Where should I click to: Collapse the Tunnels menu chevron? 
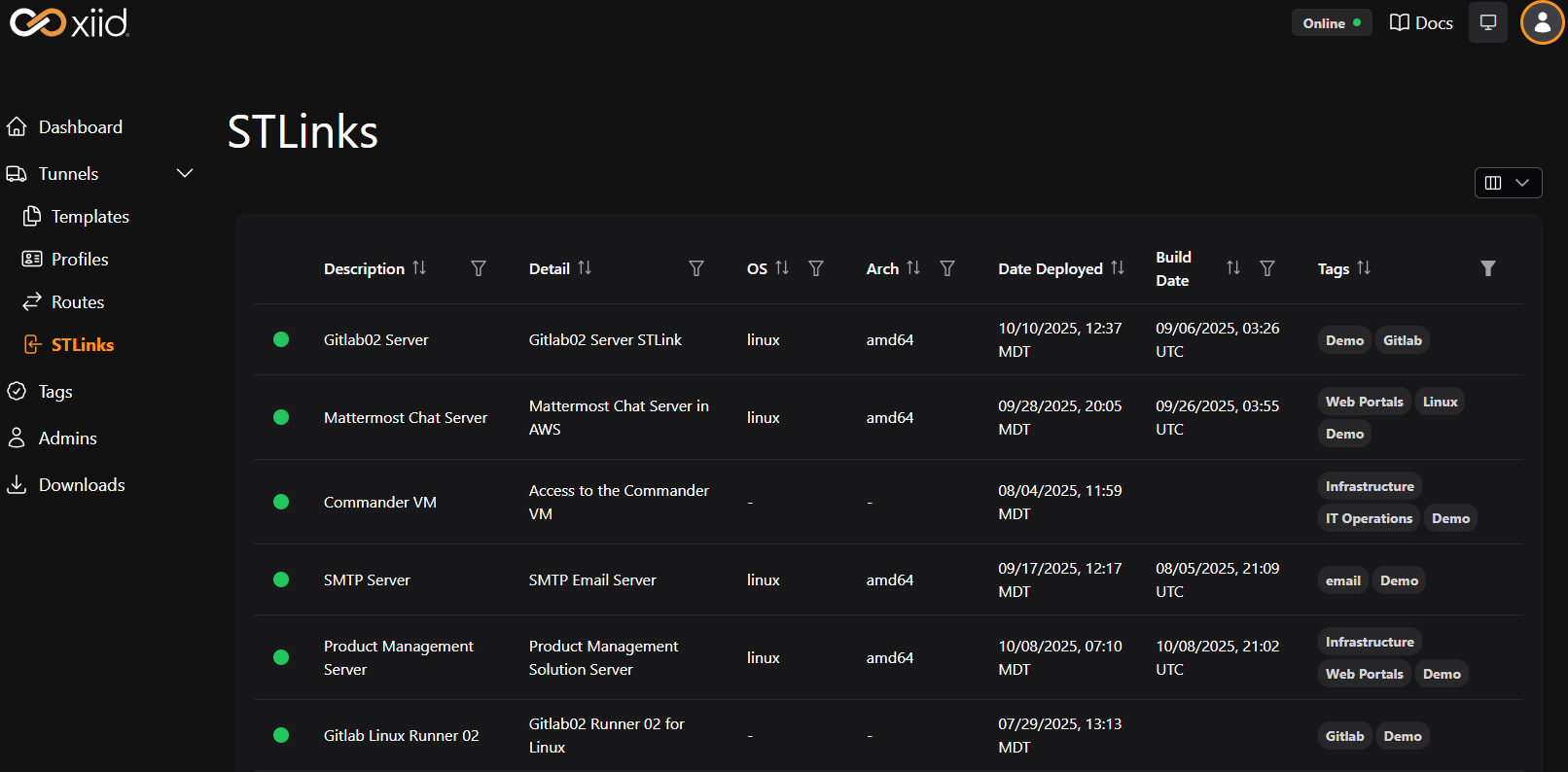185,173
